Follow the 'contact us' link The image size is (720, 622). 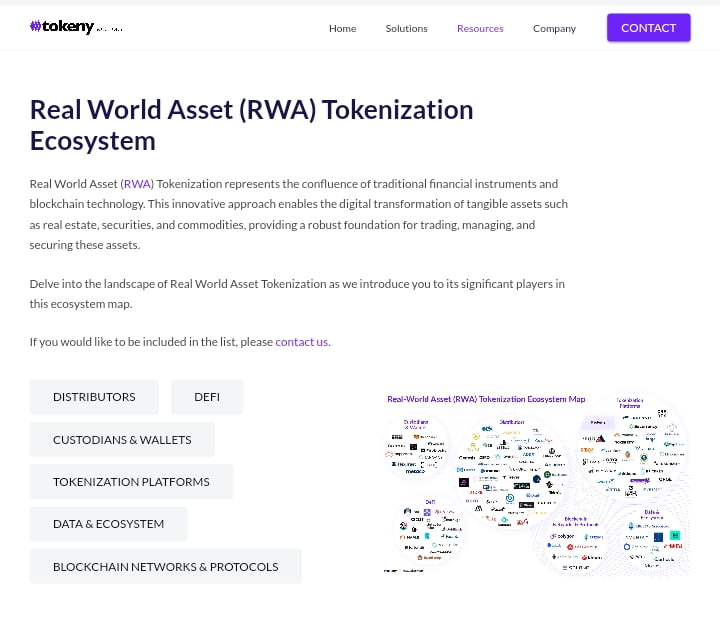coord(303,342)
